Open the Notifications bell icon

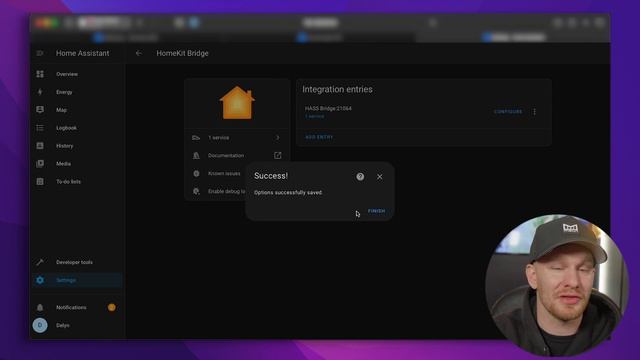pos(40,307)
